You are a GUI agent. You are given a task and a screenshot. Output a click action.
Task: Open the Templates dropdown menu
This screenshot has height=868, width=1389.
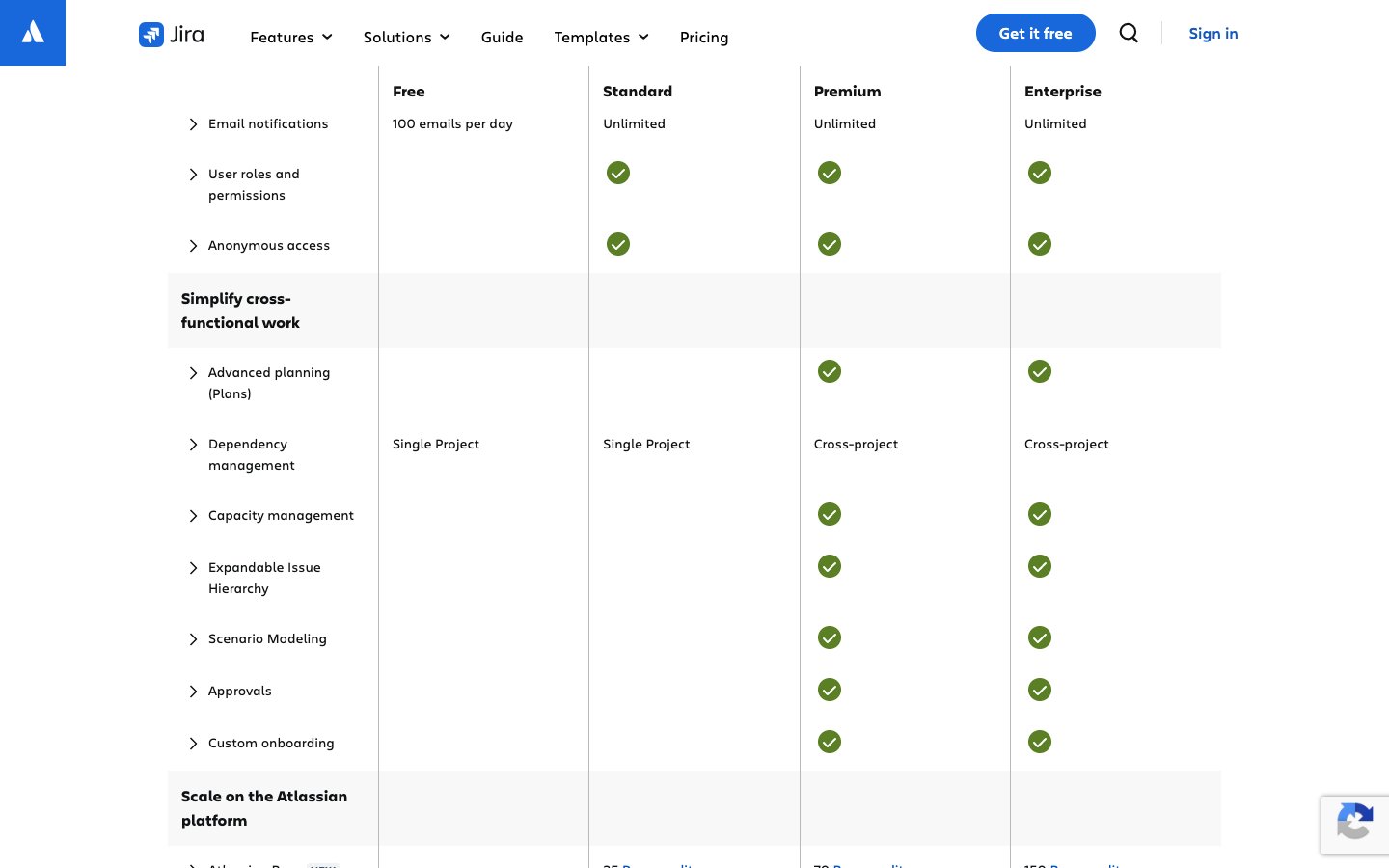coord(601,37)
